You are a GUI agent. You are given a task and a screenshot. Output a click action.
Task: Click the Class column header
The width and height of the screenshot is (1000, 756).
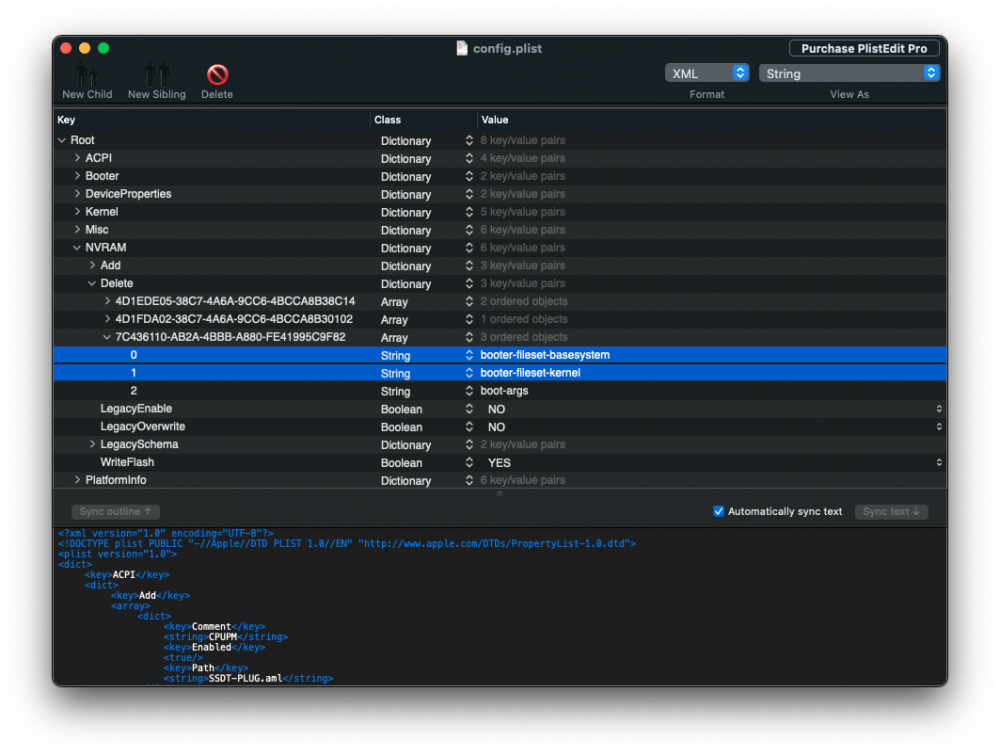pyautogui.click(x=387, y=120)
